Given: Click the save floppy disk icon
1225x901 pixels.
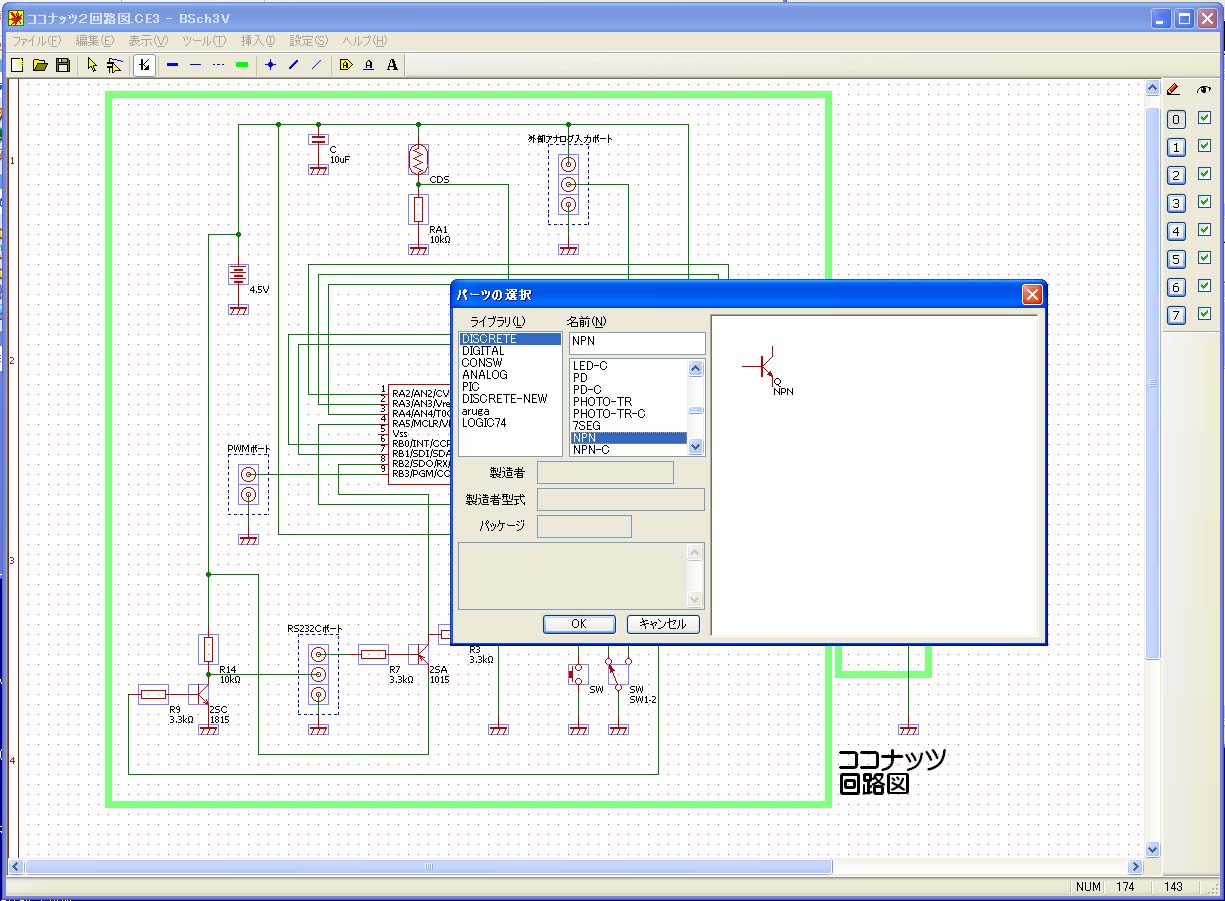Looking at the screenshot, I should point(62,65).
